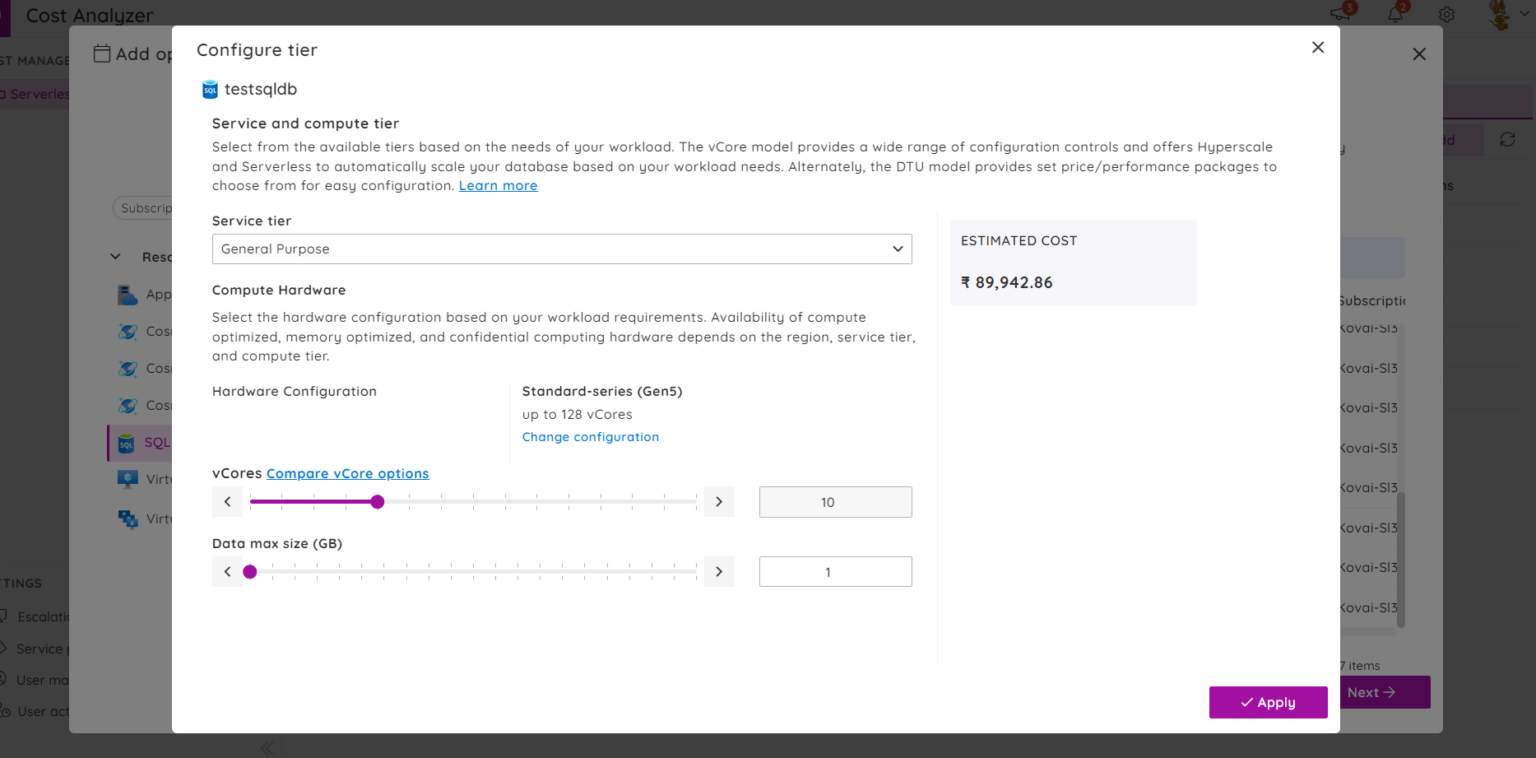Open User management in the settings menu
Viewport: 1536px width, 758px height.
(40, 679)
